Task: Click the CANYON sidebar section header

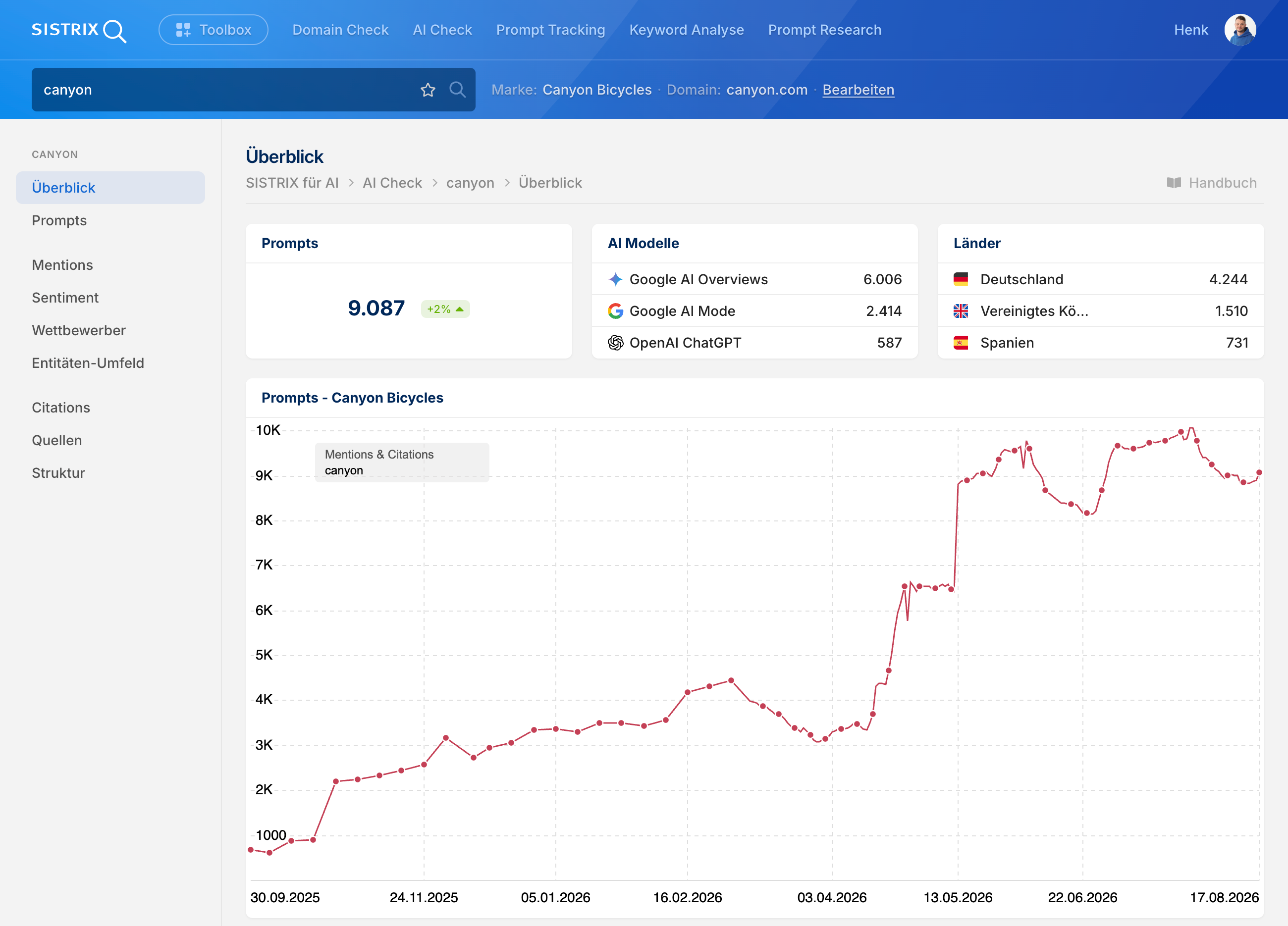Action: click(x=55, y=154)
